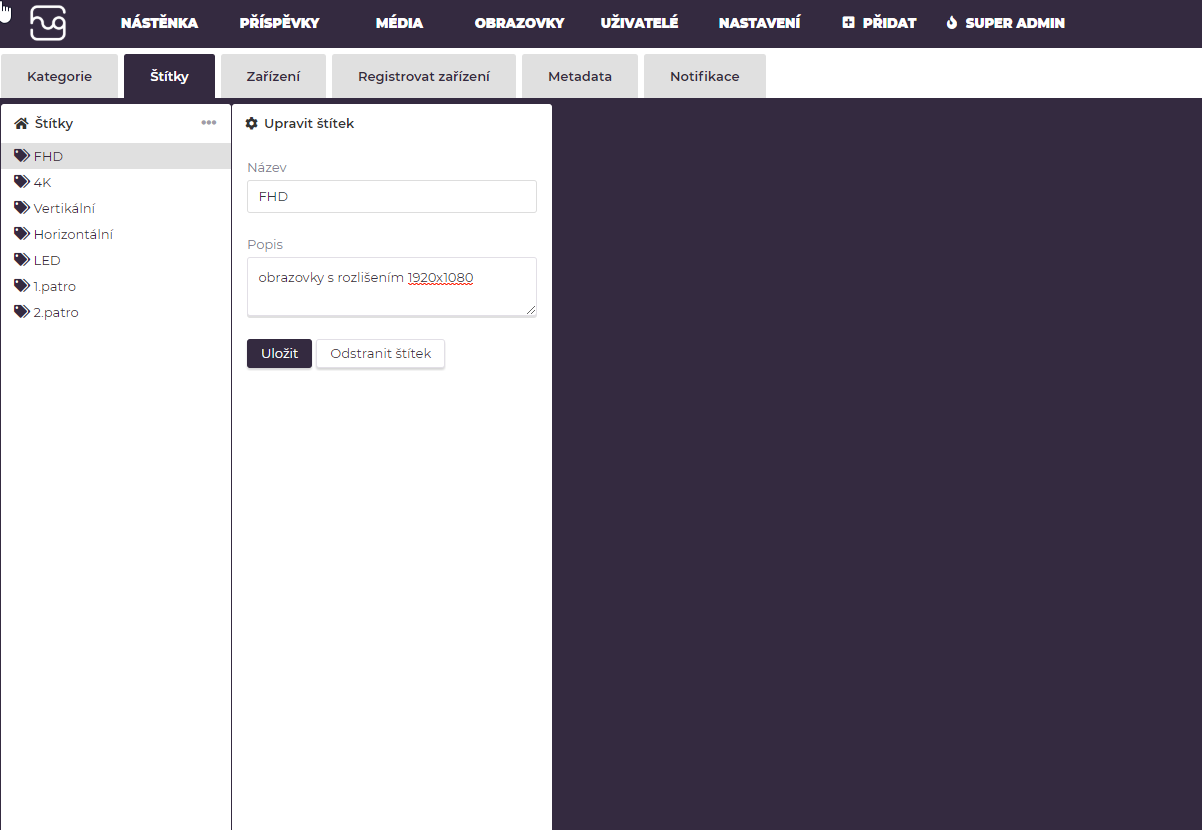The width and height of the screenshot is (1202, 830).
Task: Open the three-dots menu in Štítky panel
Action: pyautogui.click(x=208, y=123)
